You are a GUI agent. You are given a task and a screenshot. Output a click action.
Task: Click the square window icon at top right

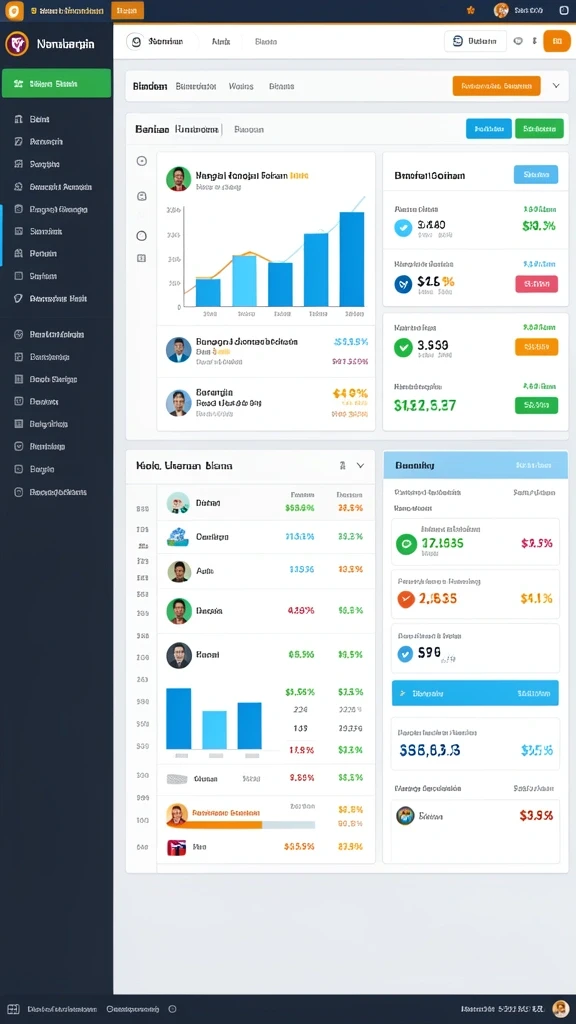pos(564,10)
